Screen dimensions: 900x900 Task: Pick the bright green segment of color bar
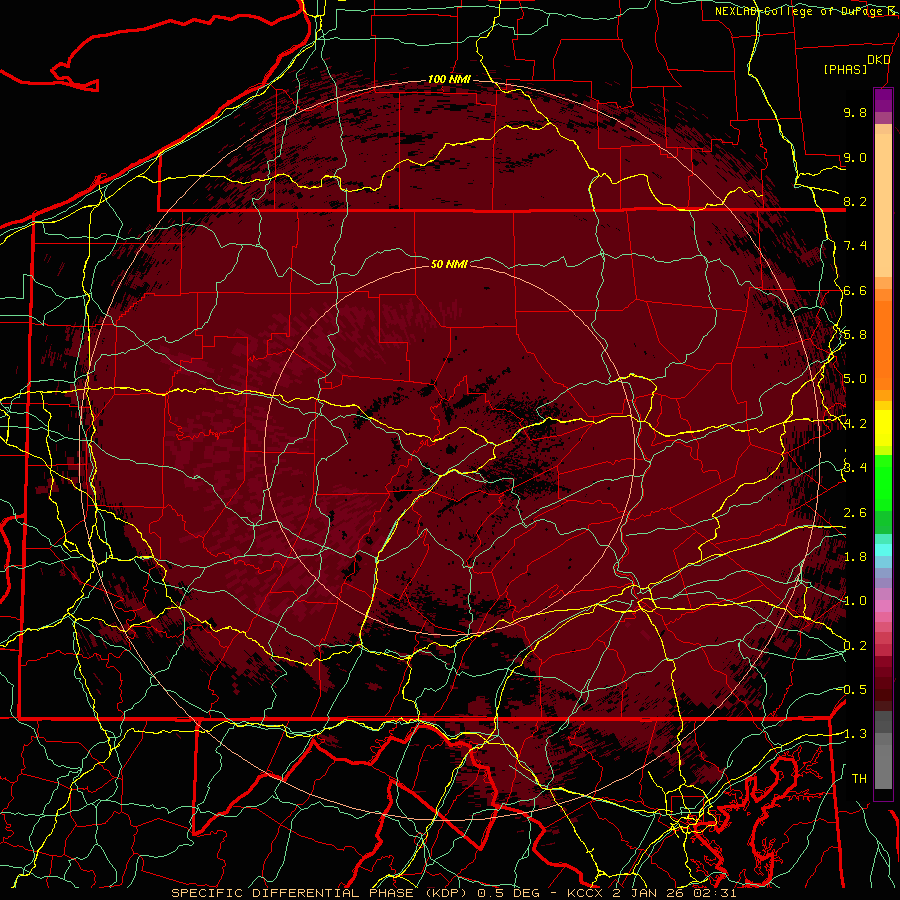(x=883, y=484)
